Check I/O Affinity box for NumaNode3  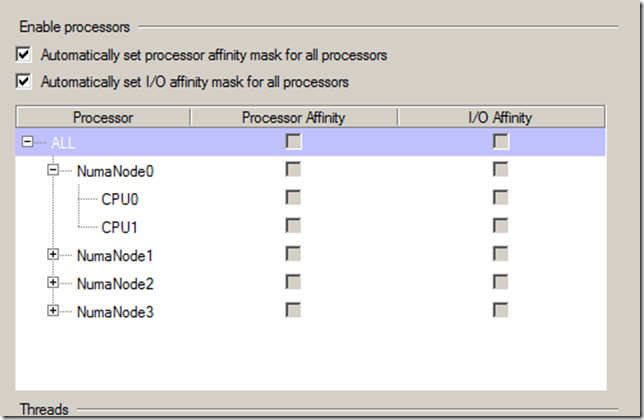tap(500, 311)
